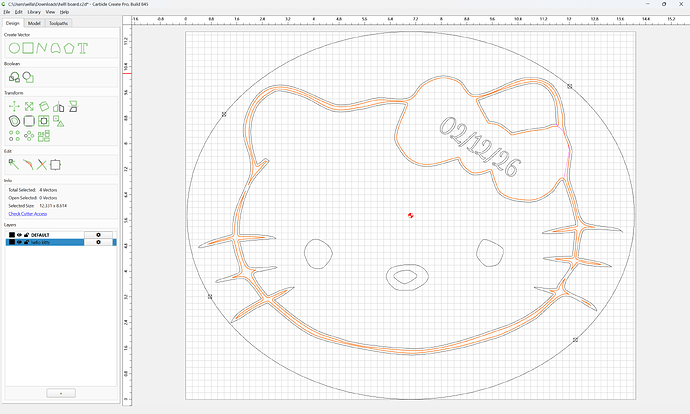Open the Linear Array tool

14,136
